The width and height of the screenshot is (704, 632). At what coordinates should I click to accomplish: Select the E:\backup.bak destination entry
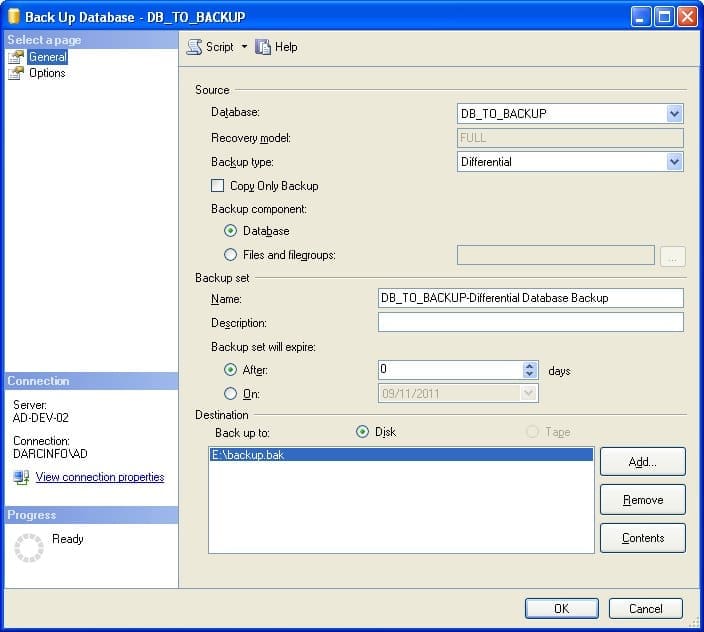tap(401, 455)
